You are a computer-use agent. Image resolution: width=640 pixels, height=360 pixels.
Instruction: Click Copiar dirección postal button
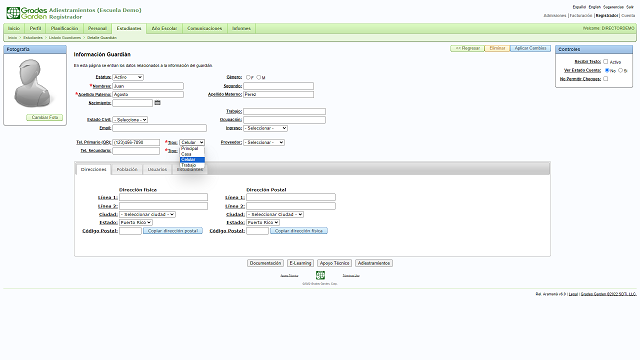point(173,231)
